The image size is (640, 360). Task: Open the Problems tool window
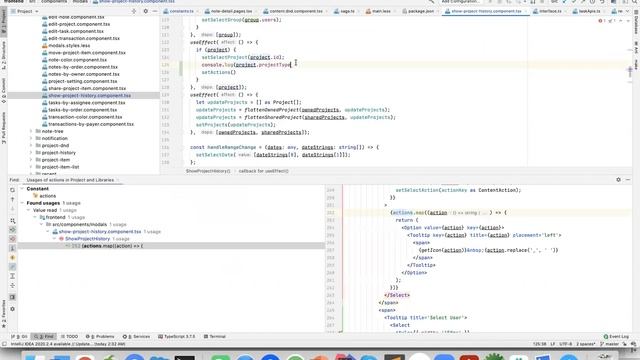pos(100,337)
